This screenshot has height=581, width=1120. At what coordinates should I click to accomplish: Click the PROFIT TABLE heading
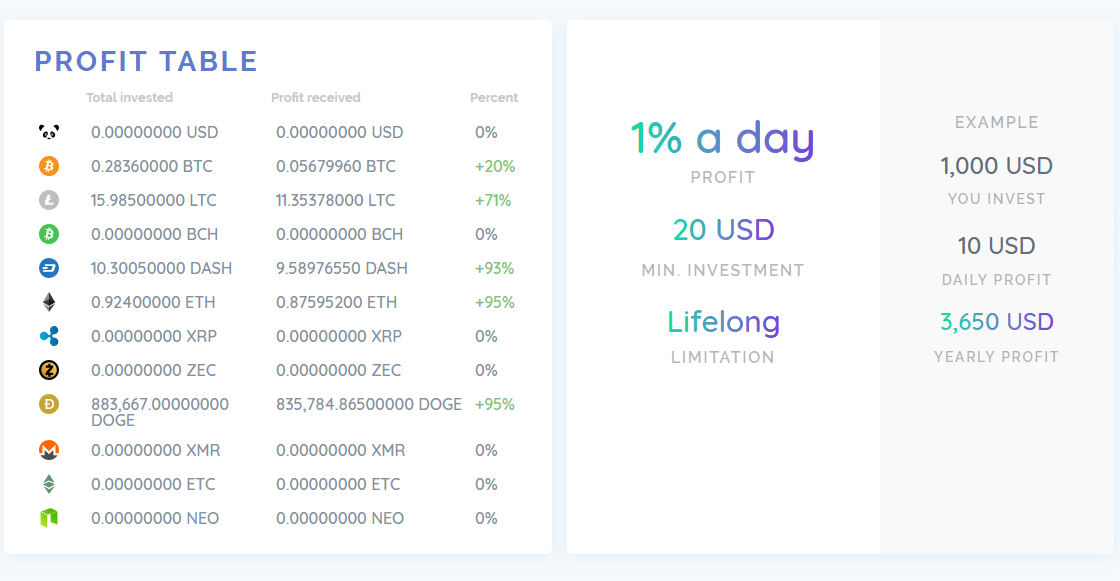[146, 62]
